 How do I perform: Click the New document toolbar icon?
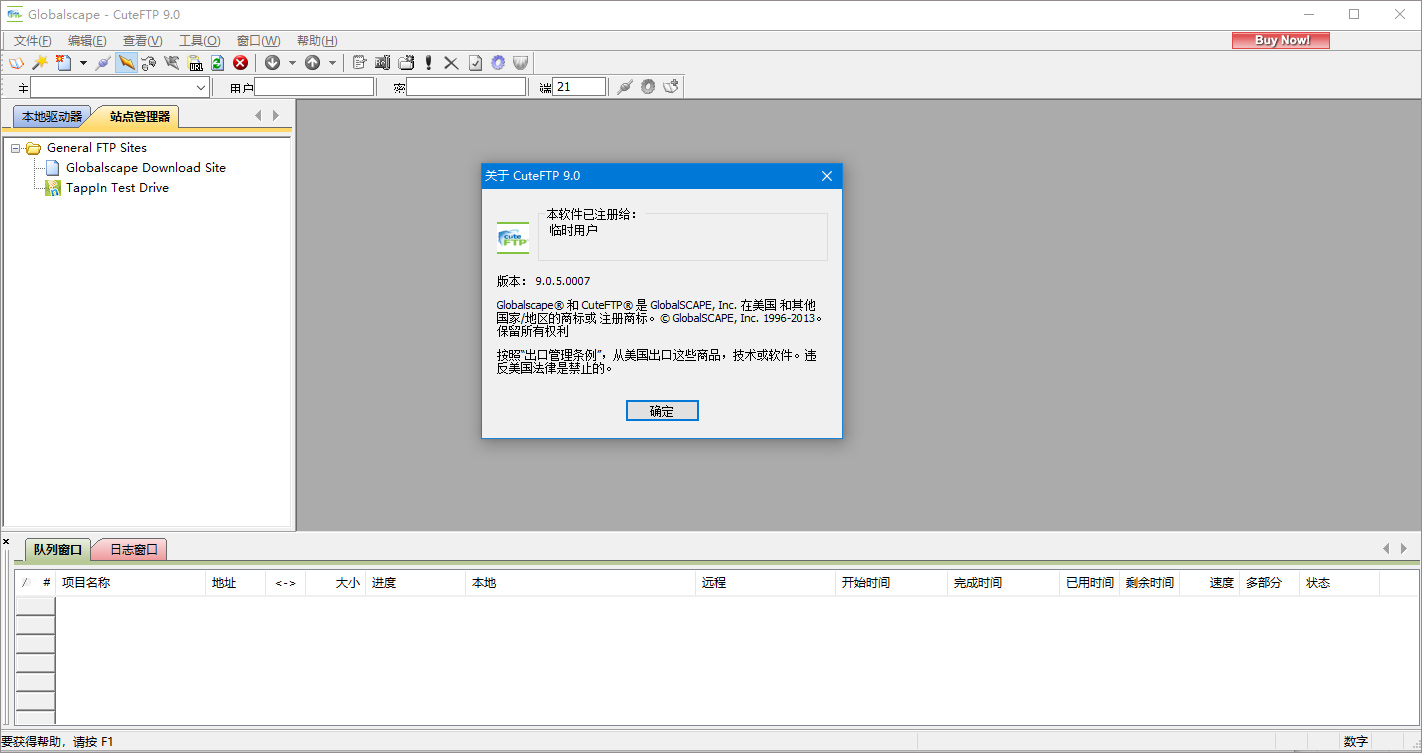[x=64, y=63]
